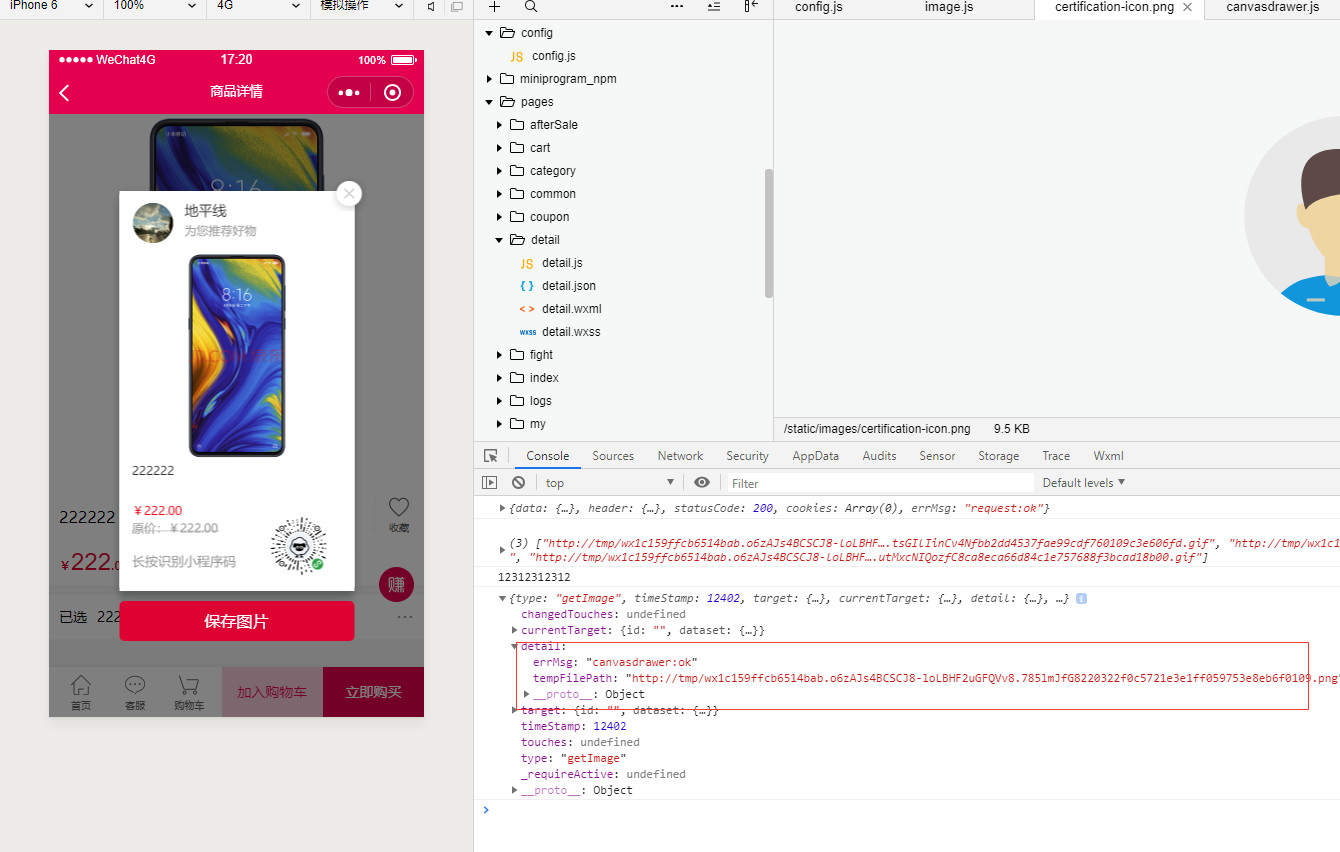Expand the miniprogram_npm folder
The width and height of the screenshot is (1340, 852).
coord(489,79)
